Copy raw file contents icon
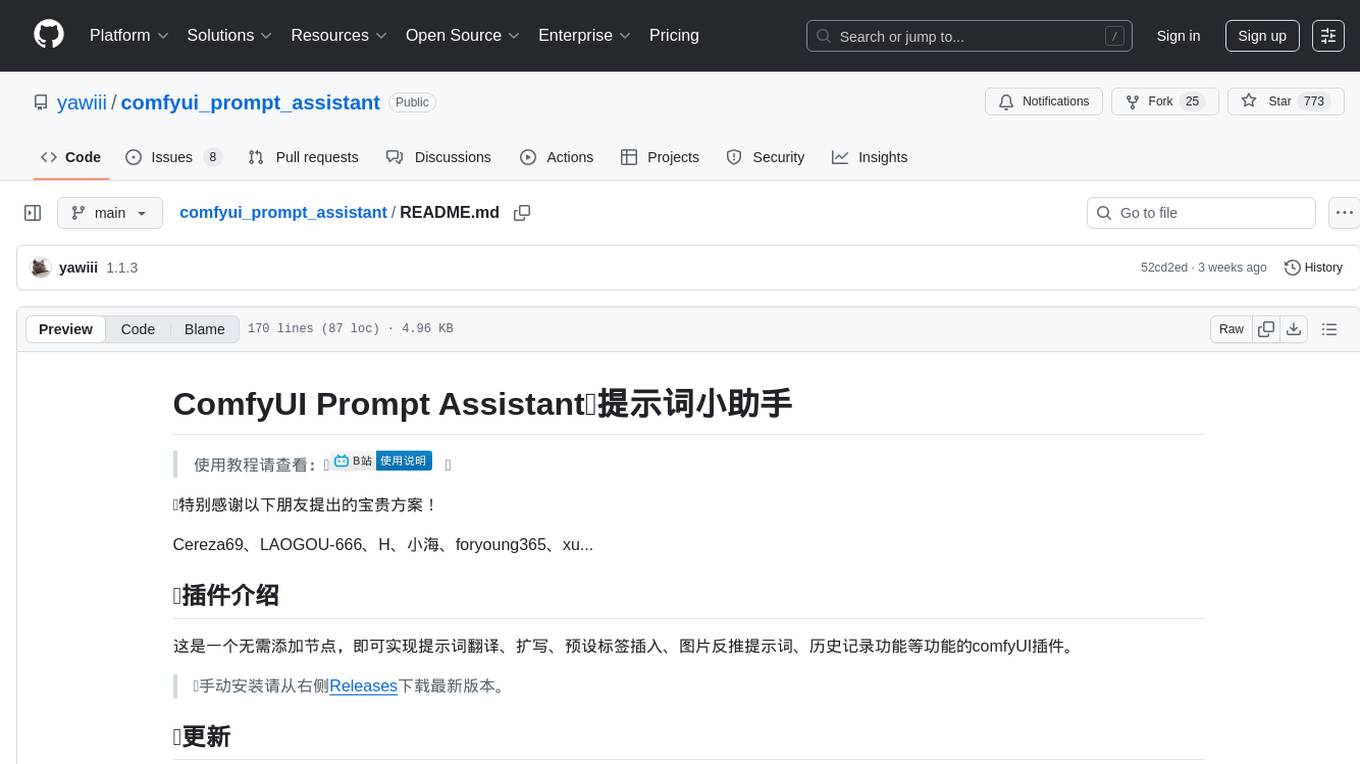Image resolution: width=1360 pixels, height=764 pixels. tap(1266, 329)
